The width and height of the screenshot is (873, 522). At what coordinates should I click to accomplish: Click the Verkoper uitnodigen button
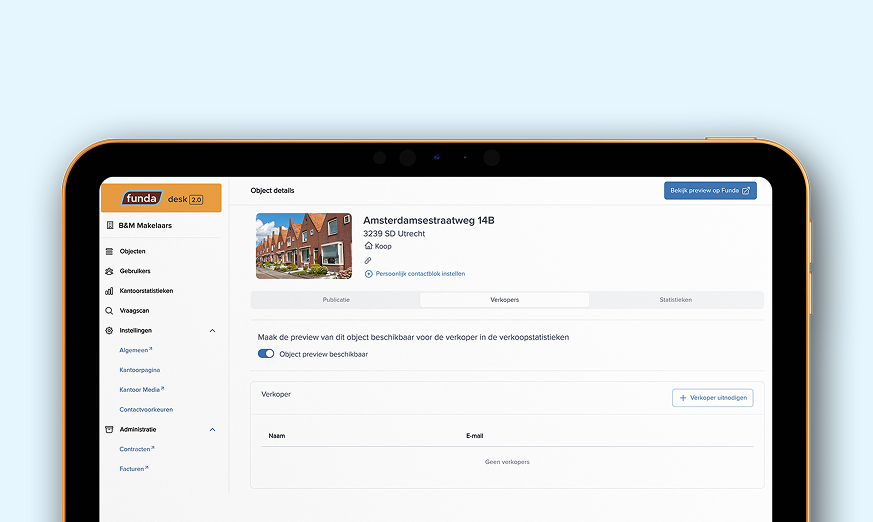click(713, 398)
